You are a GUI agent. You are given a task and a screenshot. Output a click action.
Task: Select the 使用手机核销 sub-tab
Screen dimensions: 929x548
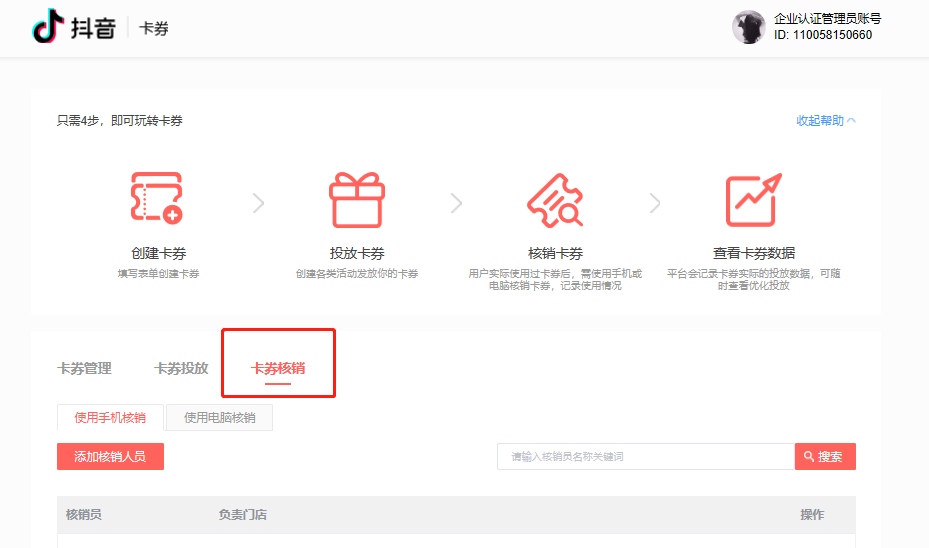click(x=110, y=418)
